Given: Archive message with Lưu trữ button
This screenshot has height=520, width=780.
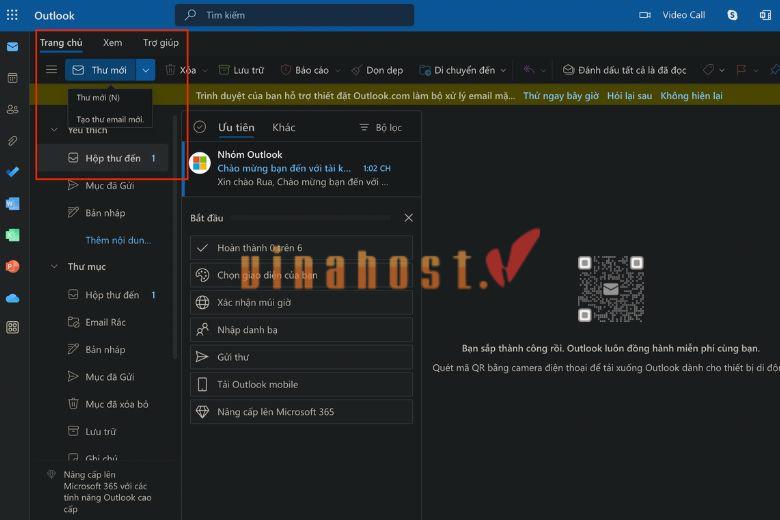Looking at the screenshot, I should (242, 70).
